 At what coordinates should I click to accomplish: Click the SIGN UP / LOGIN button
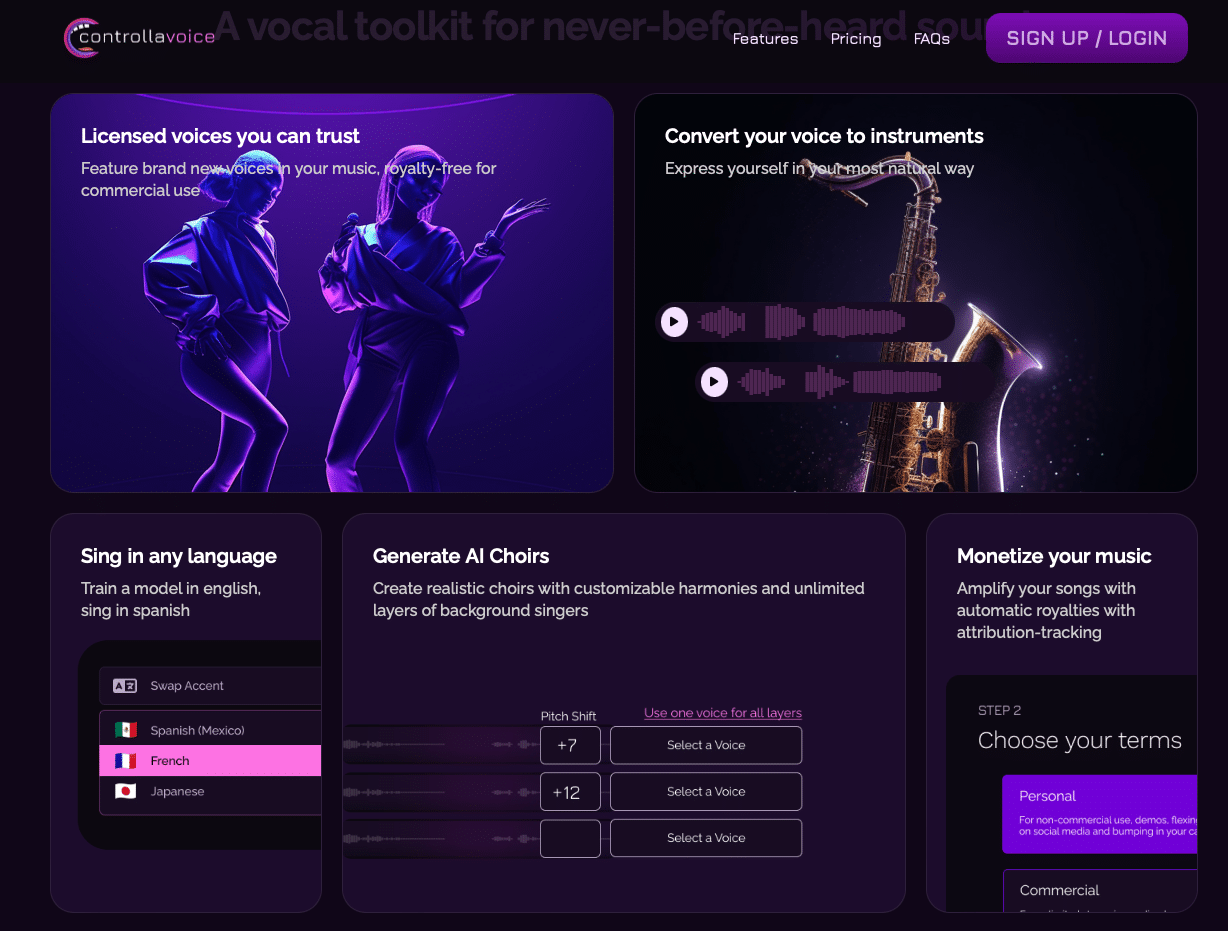pyautogui.click(x=1087, y=38)
